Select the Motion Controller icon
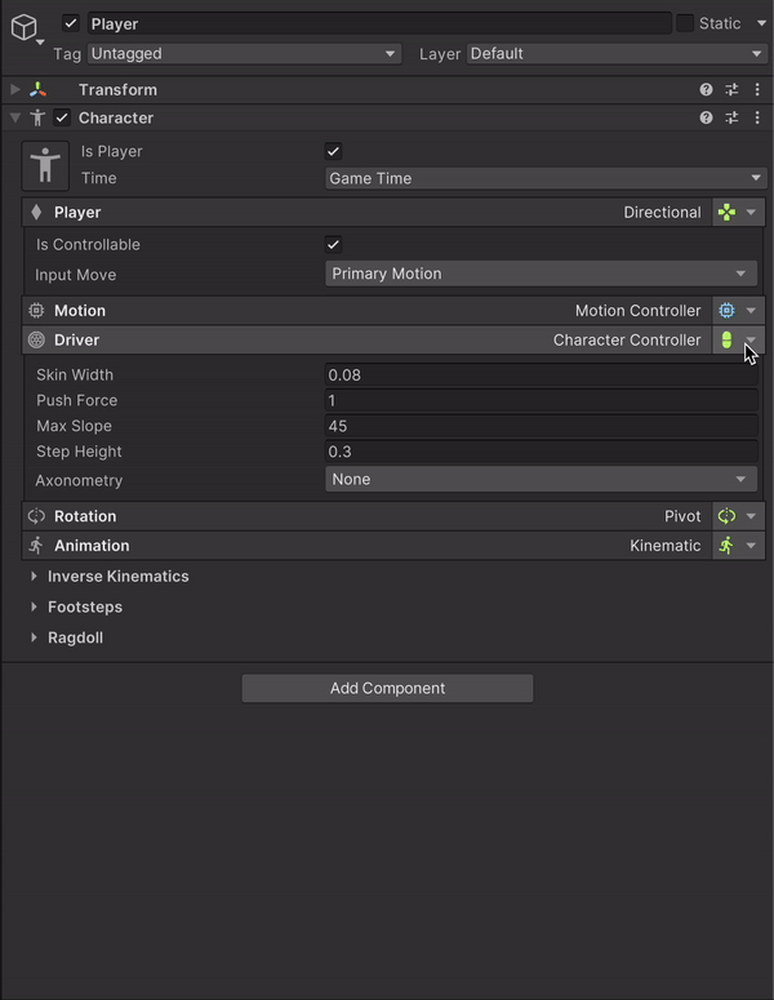Image resolution: width=774 pixels, height=1000 pixels. [725, 310]
